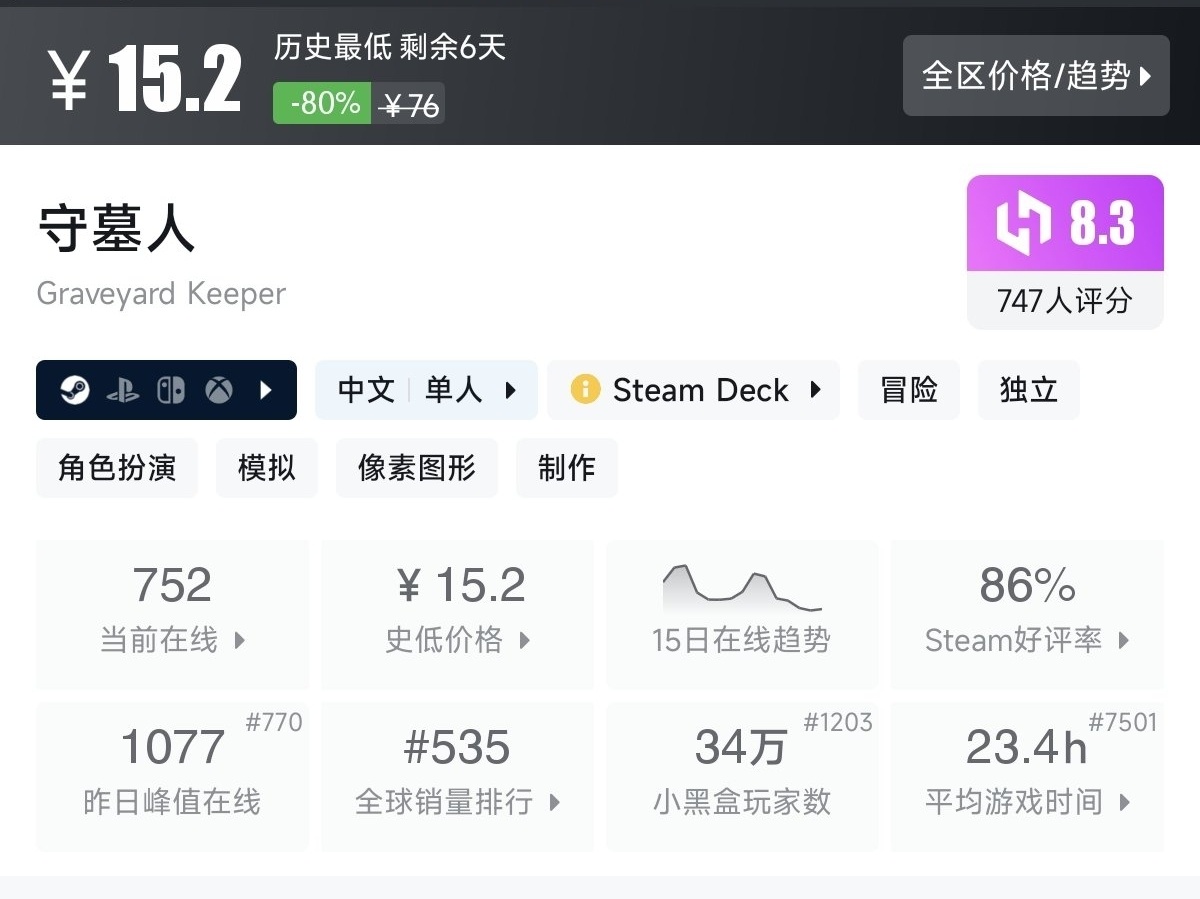
Task: Click the Xbox platform icon
Action: 219,390
